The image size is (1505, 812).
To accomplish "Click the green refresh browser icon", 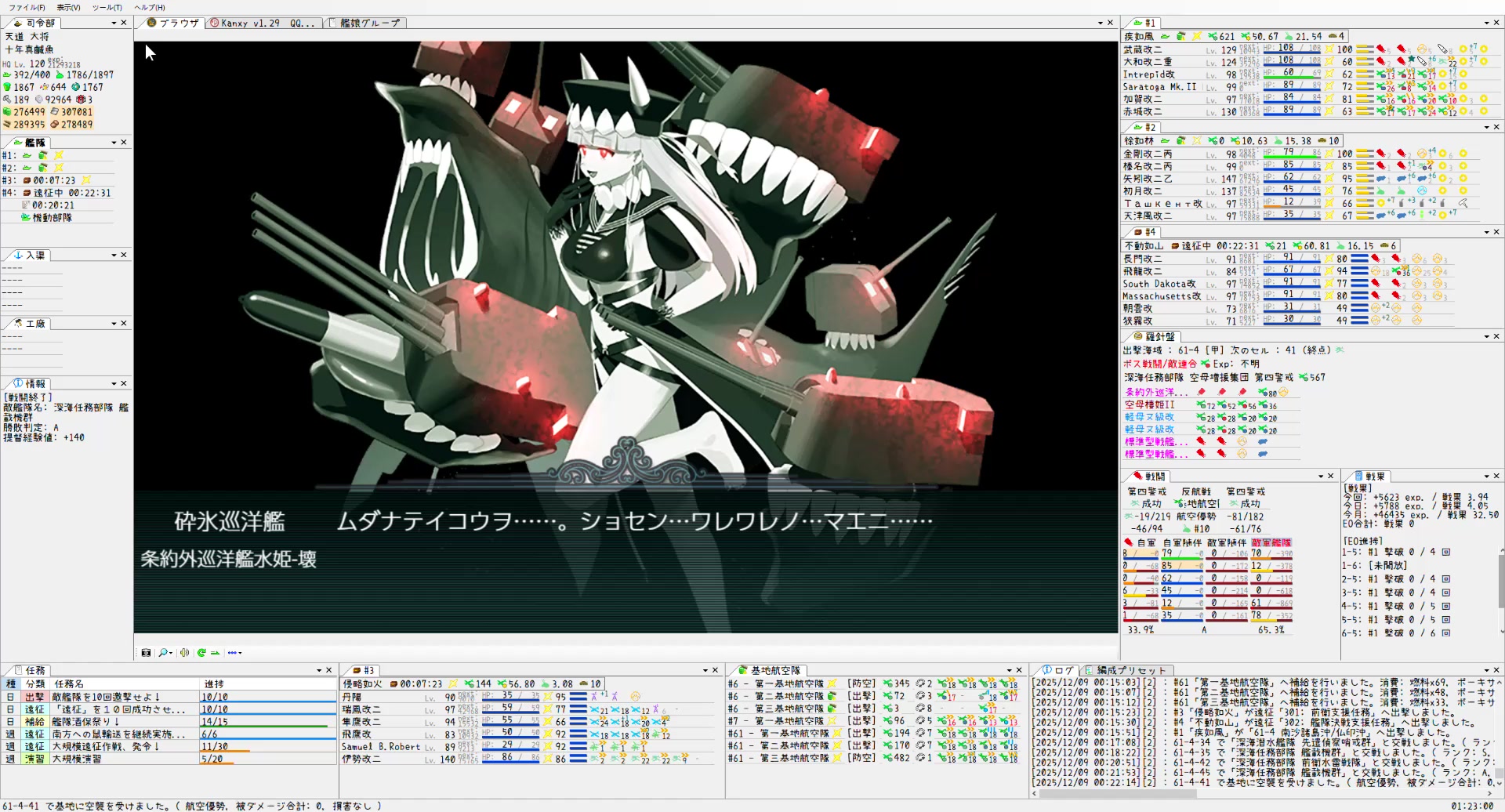I will pos(201,652).
